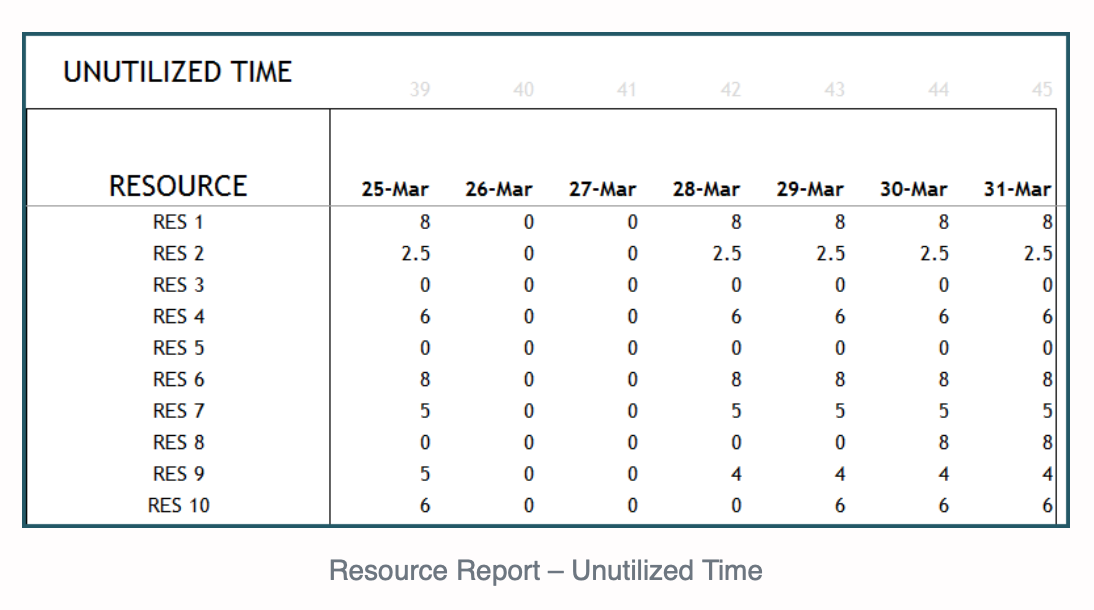The image size is (1094, 610).
Task: Select column number 45 above table
Action: click(1042, 89)
